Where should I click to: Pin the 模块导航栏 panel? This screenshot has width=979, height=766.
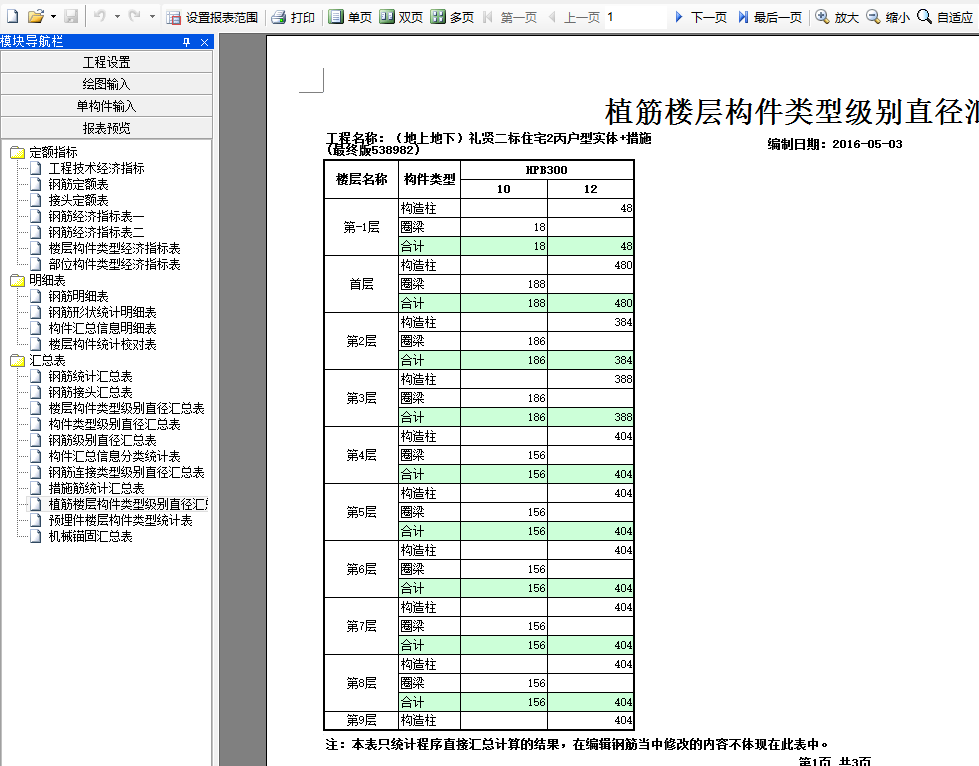coord(186,42)
